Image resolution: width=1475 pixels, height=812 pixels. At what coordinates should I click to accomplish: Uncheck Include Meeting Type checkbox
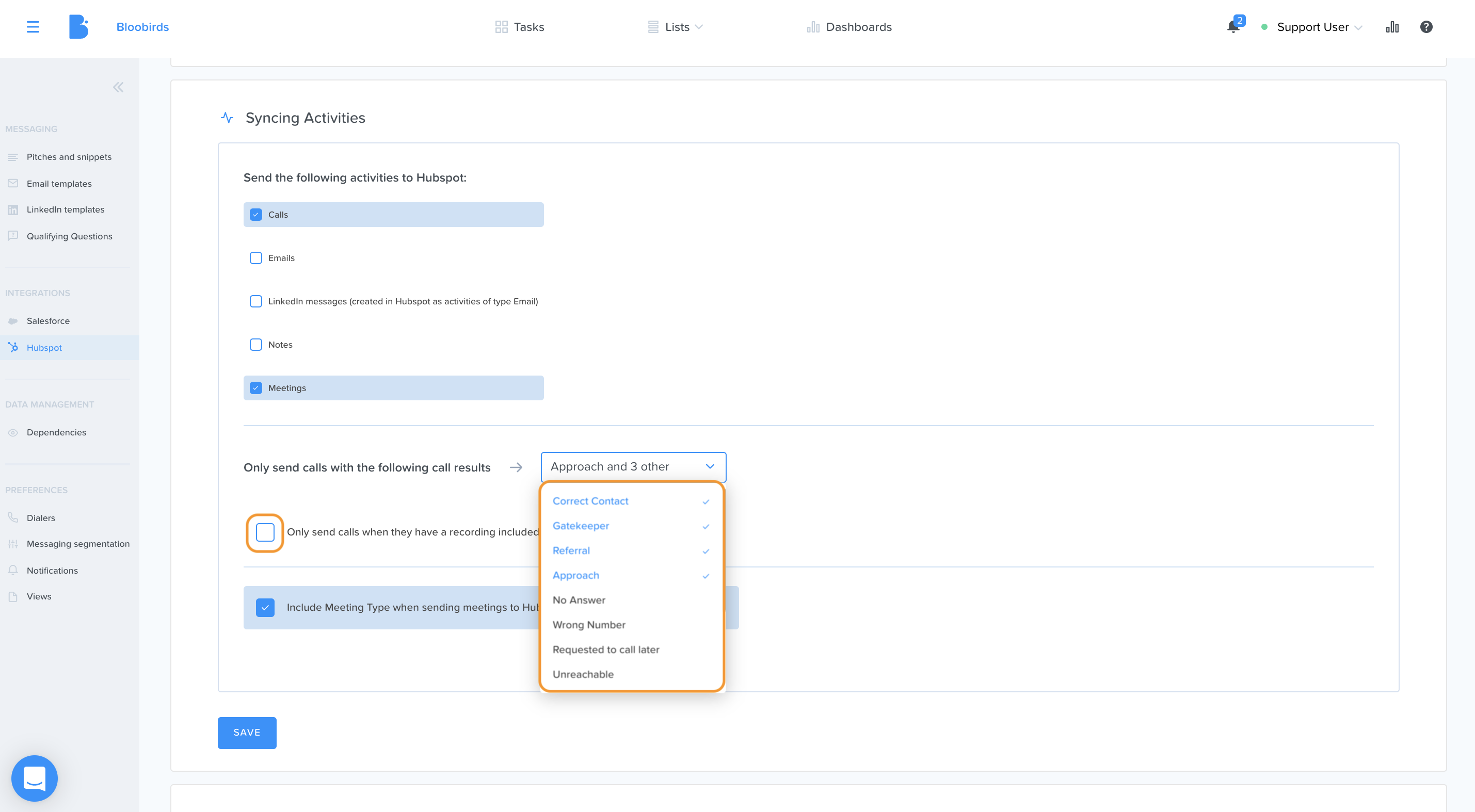point(265,607)
